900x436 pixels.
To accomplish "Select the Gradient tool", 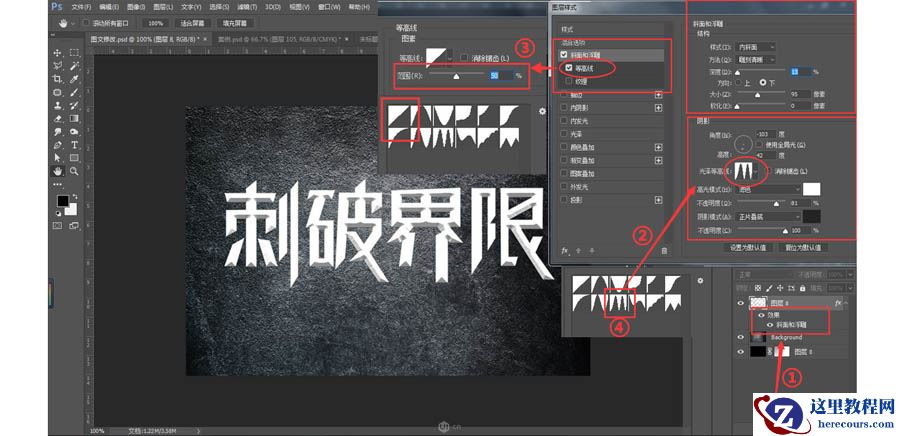I will (74, 119).
